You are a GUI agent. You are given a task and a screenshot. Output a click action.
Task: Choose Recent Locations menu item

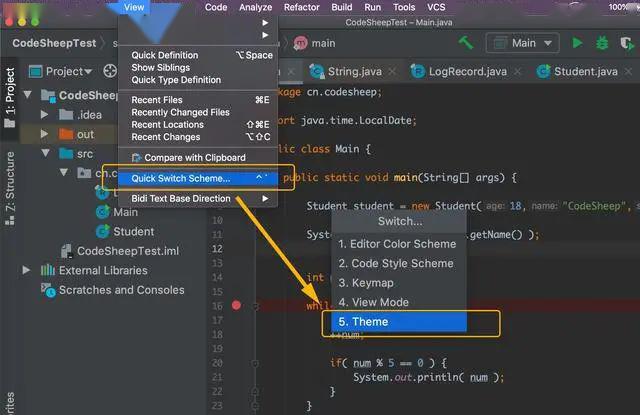click(x=198, y=124)
